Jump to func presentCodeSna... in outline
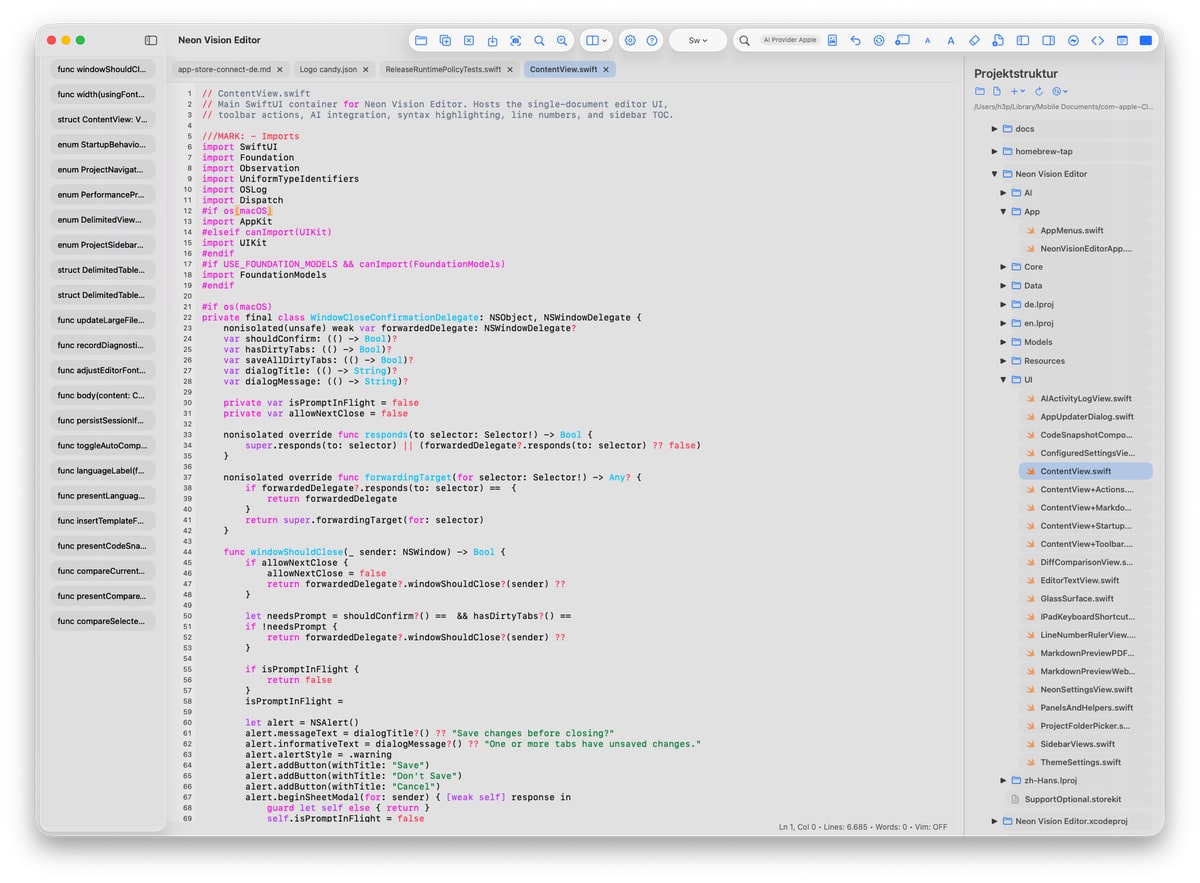Screen dimensions: 1200x883 tap(103, 546)
